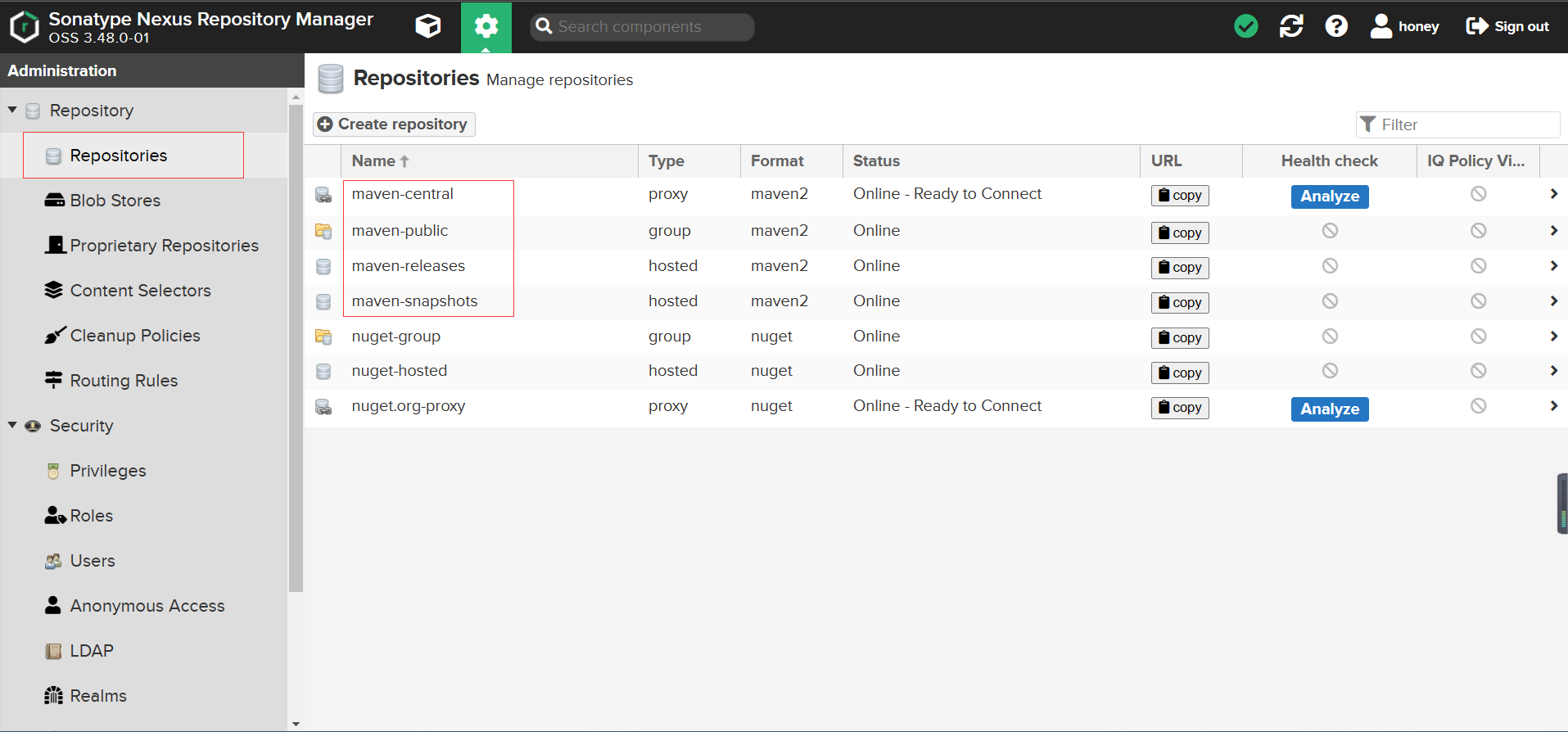Click the nuget-group folder icon
The width and height of the screenshot is (1568, 732).
[x=323, y=337]
